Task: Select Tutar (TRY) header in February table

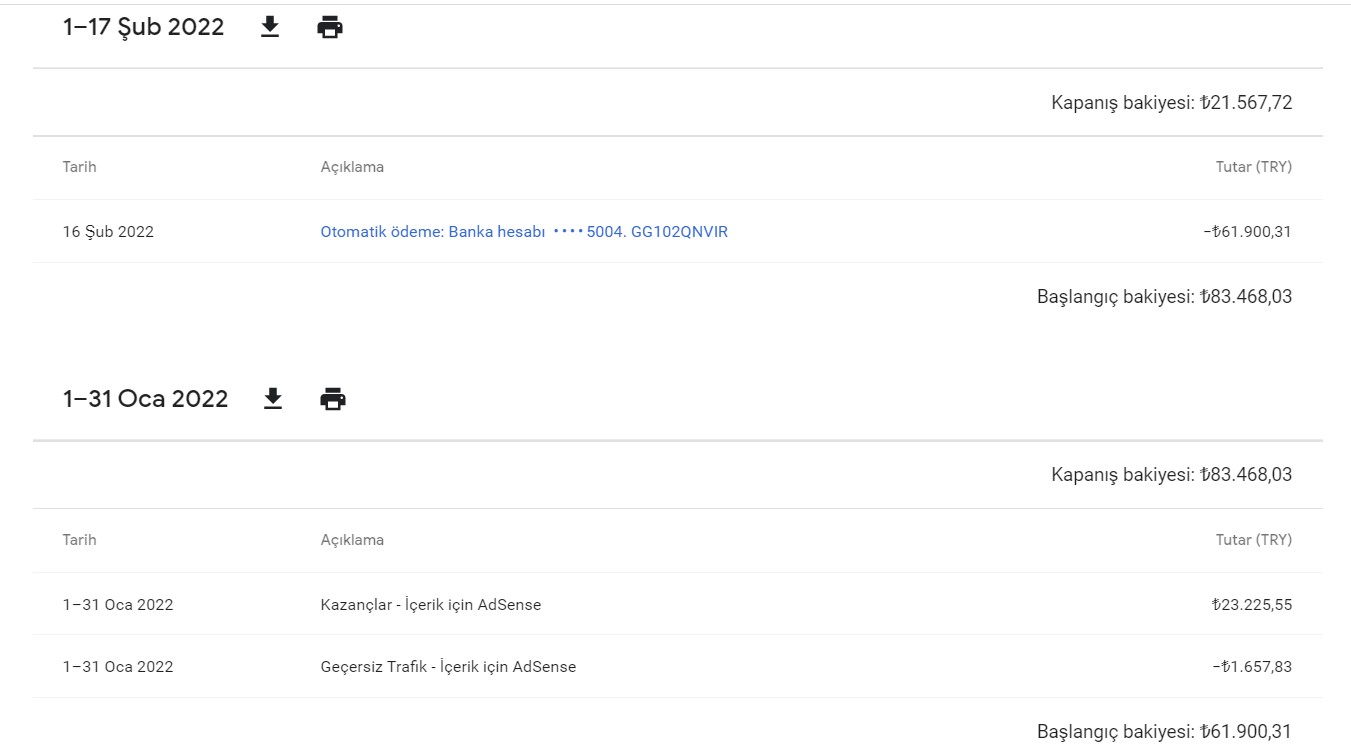Action: [x=1254, y=167]
